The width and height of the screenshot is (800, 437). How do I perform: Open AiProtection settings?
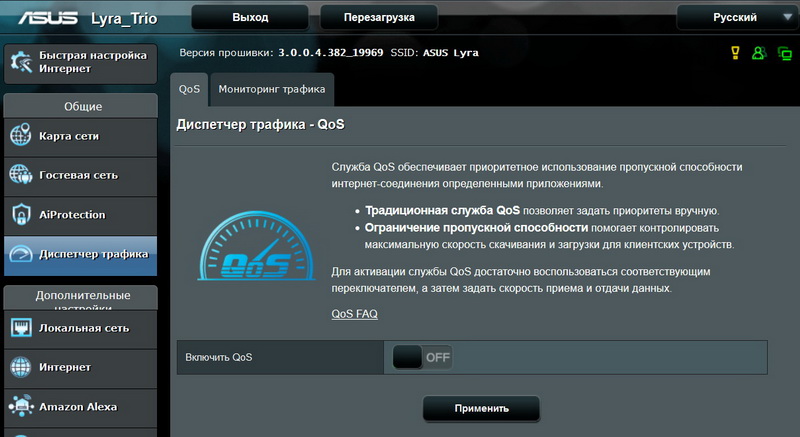click(x=79, y=215)
